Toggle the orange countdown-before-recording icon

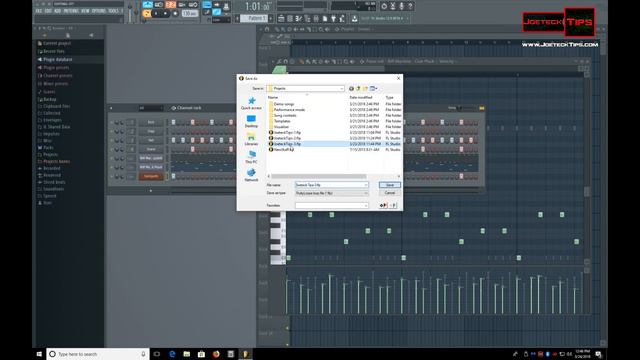(x=170, y=5)
